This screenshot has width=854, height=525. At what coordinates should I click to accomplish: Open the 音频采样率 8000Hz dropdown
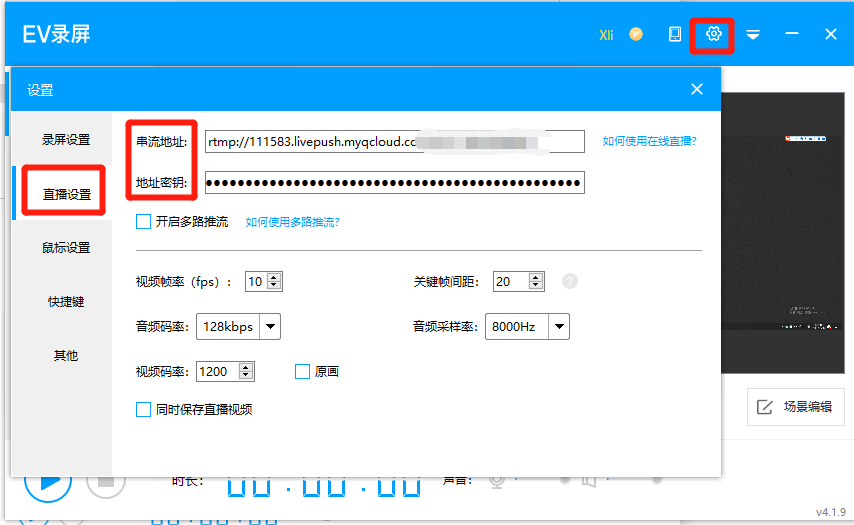point(559,326)
